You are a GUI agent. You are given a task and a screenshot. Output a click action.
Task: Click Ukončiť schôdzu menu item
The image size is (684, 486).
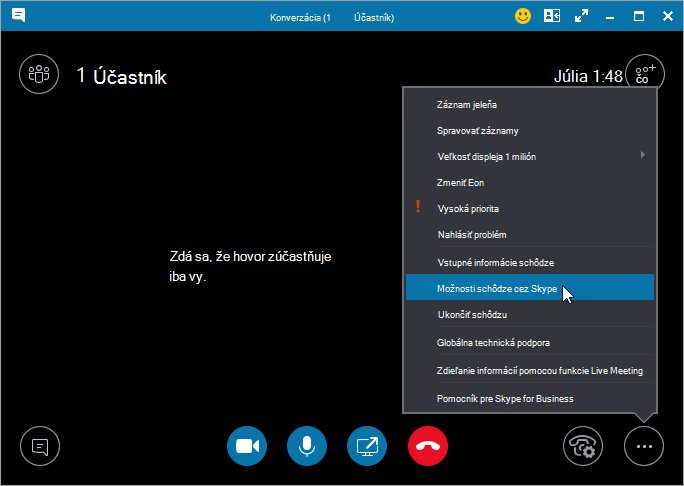tap(530, 315)
